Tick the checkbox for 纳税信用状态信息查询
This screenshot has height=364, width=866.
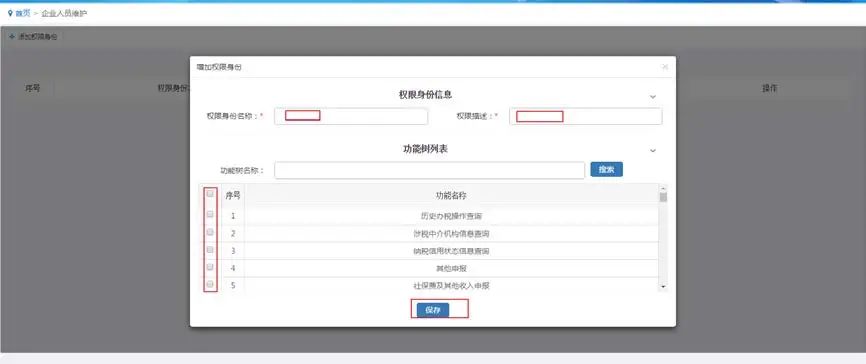(x=210, y=250)
